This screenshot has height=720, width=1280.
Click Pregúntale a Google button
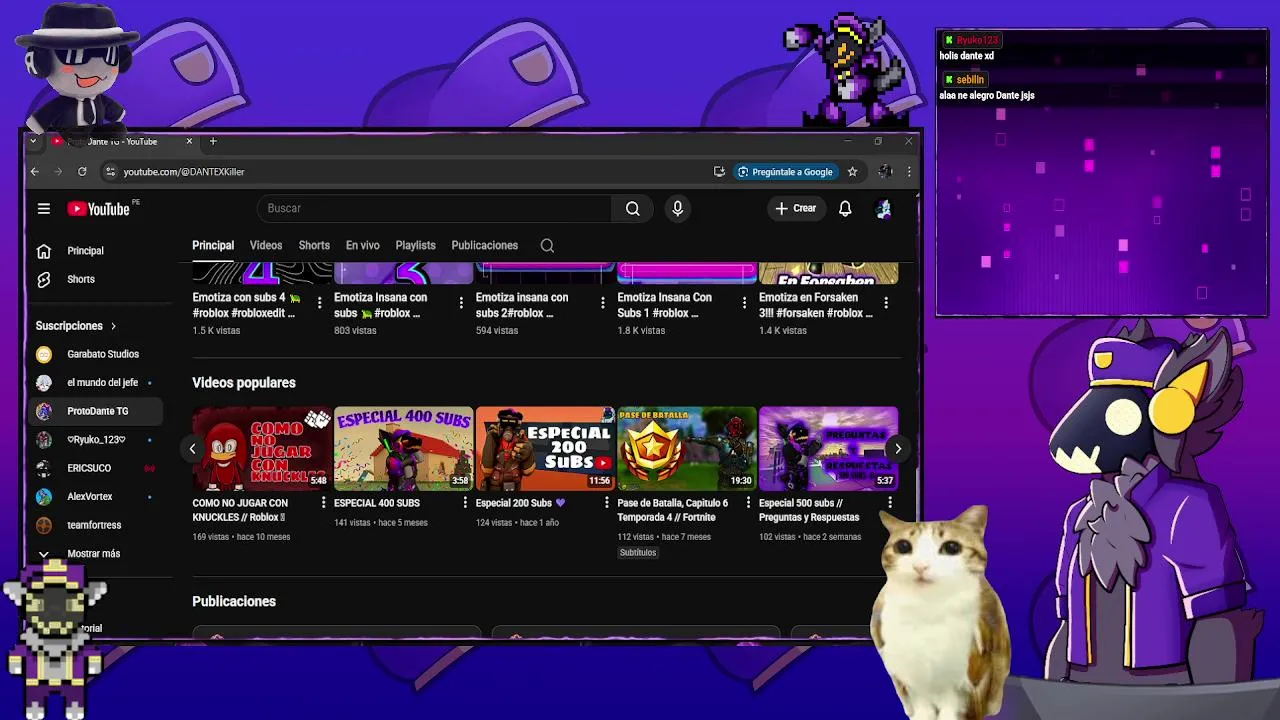click(785, 172)
